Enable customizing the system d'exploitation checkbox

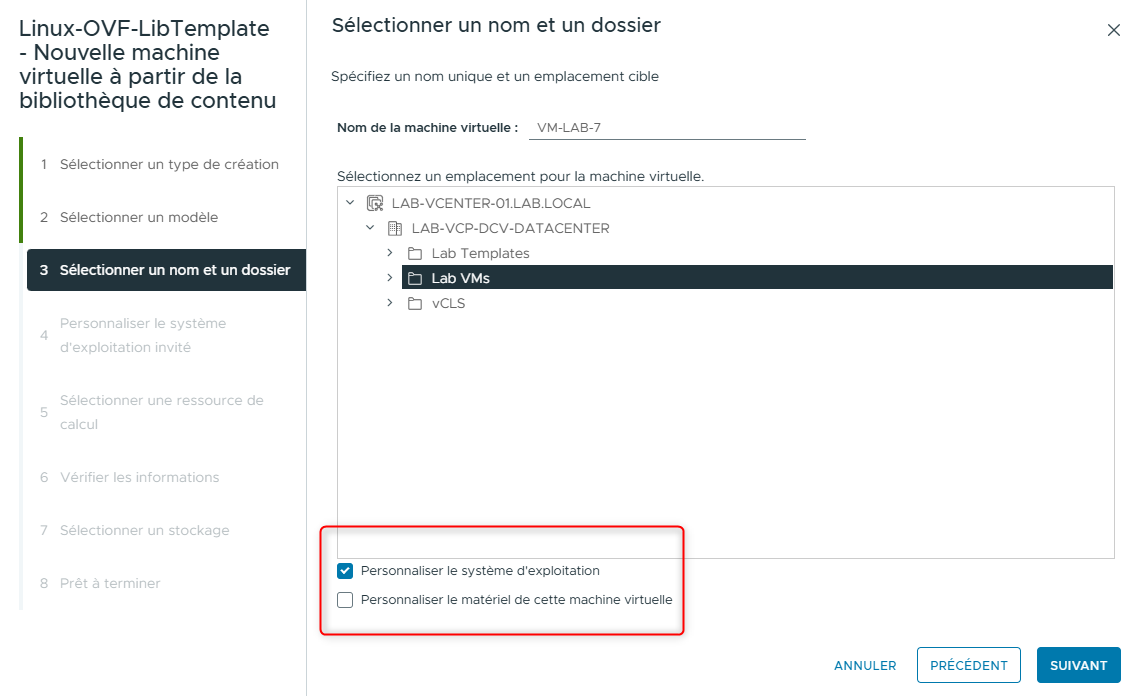pos(345,570)
